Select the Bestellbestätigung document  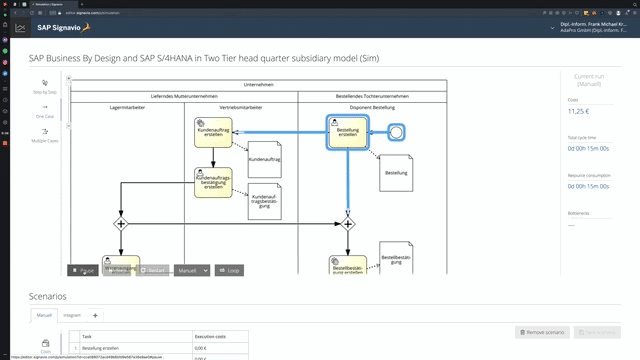coord(396,258)
